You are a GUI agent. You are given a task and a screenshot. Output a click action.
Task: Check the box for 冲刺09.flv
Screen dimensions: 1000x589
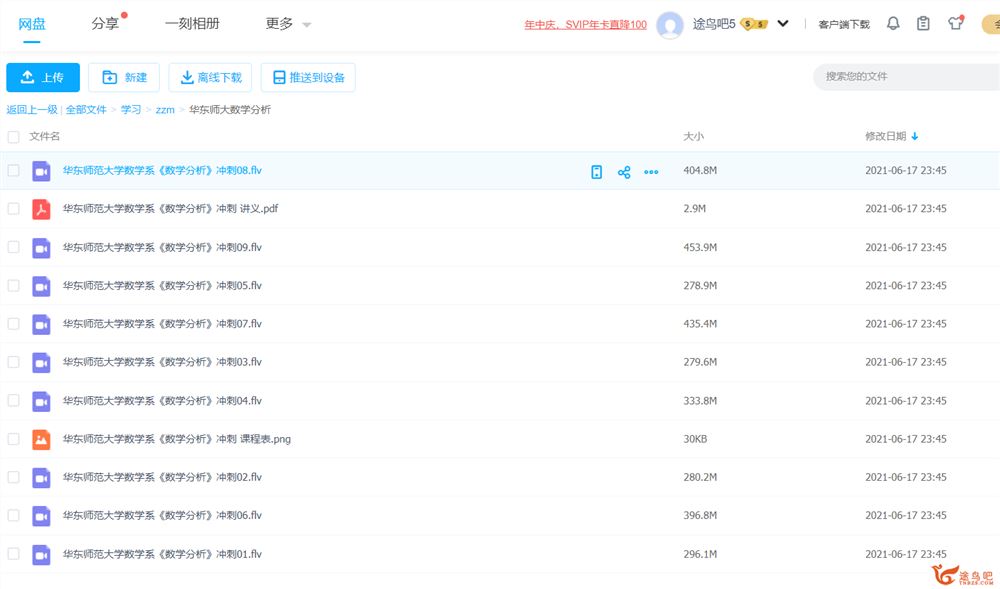(13, 247)
